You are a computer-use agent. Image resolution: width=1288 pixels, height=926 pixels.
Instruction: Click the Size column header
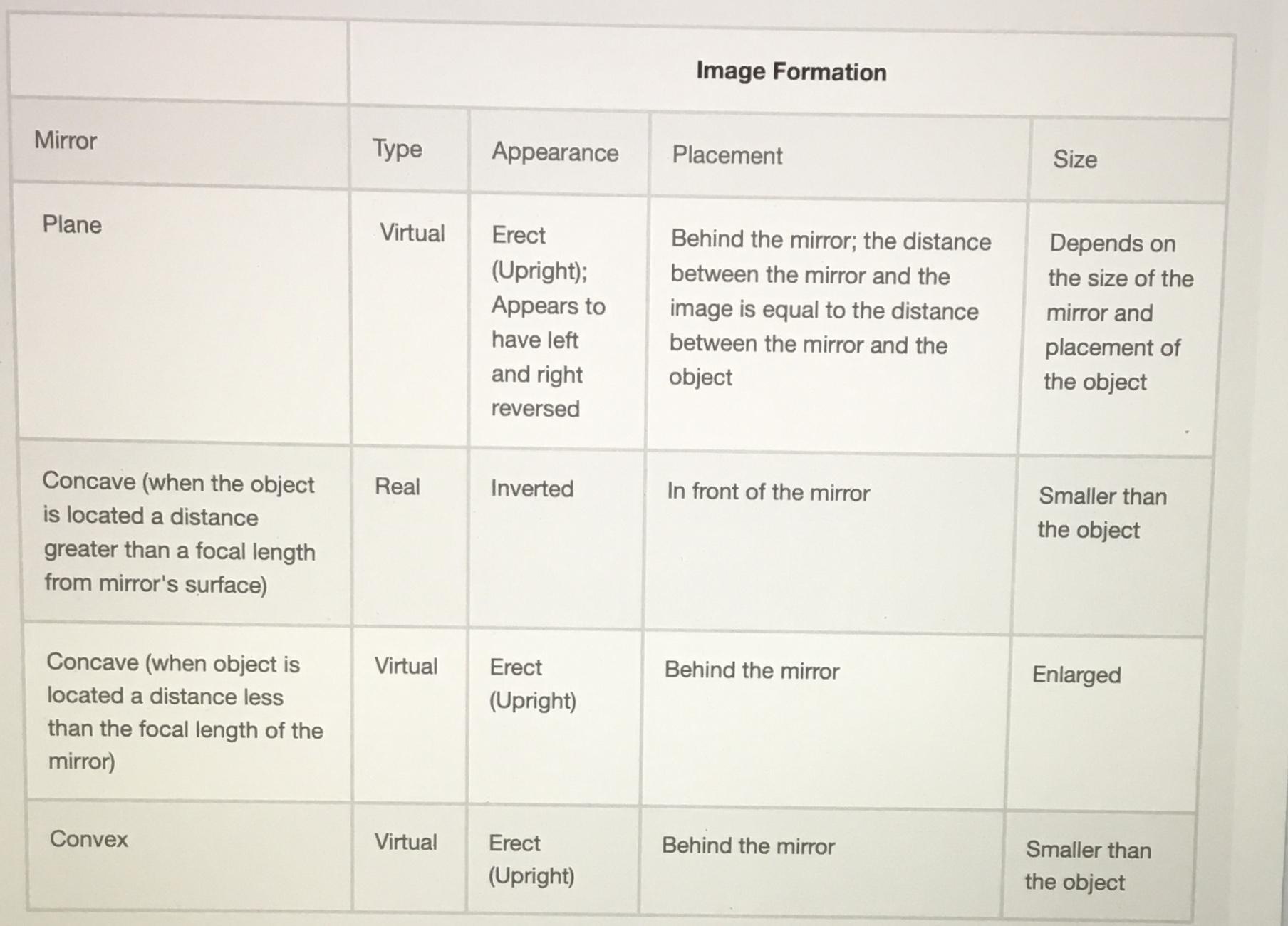pos(1075,160)
